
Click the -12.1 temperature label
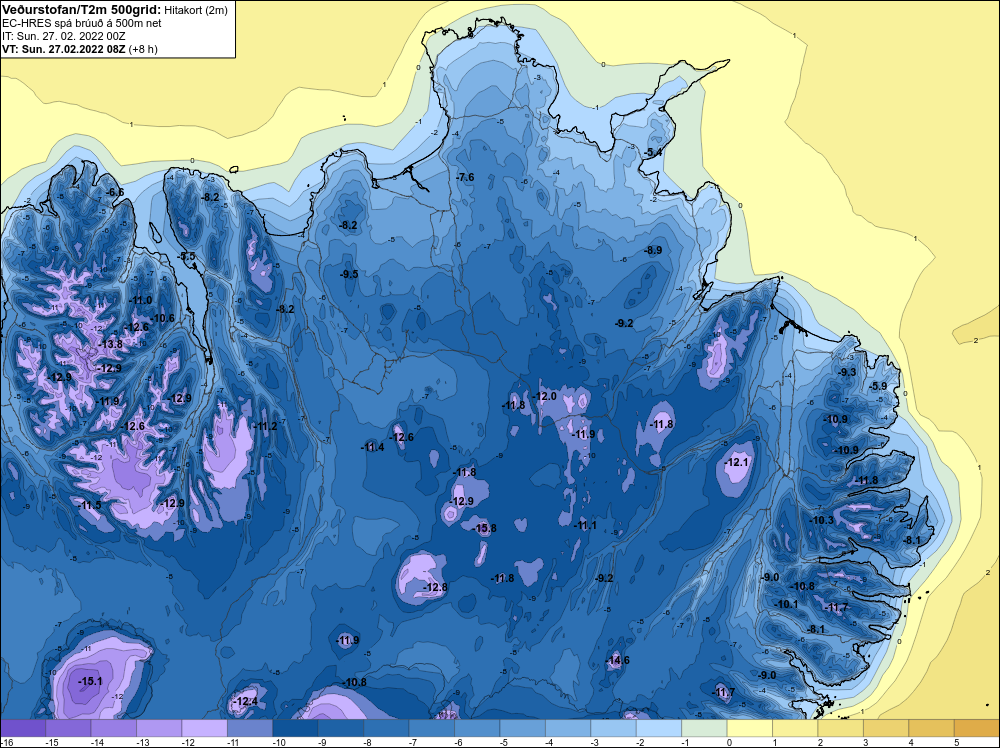(x=737, y=462)
